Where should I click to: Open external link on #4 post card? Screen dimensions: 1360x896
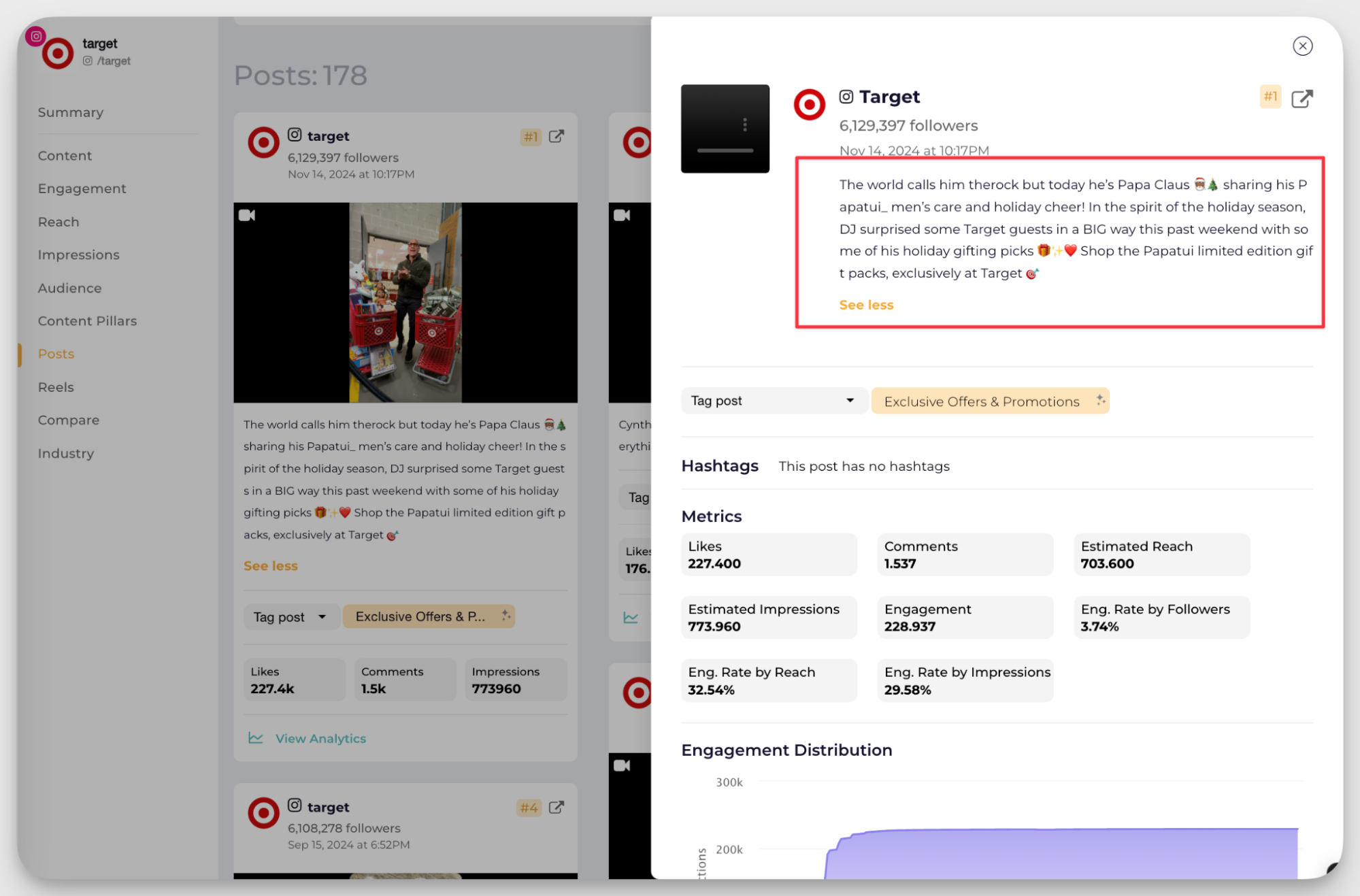557,807
